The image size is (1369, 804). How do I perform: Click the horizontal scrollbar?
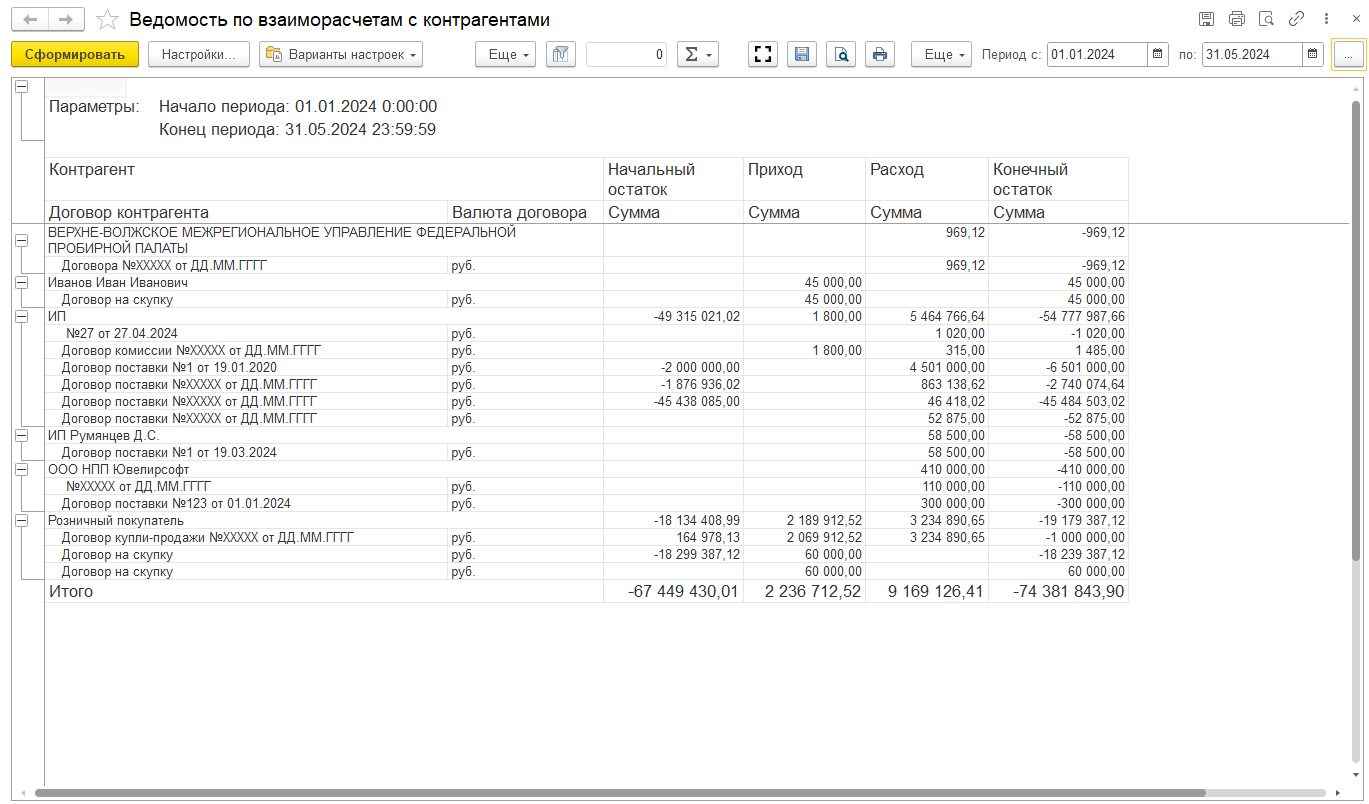[620, 793]
